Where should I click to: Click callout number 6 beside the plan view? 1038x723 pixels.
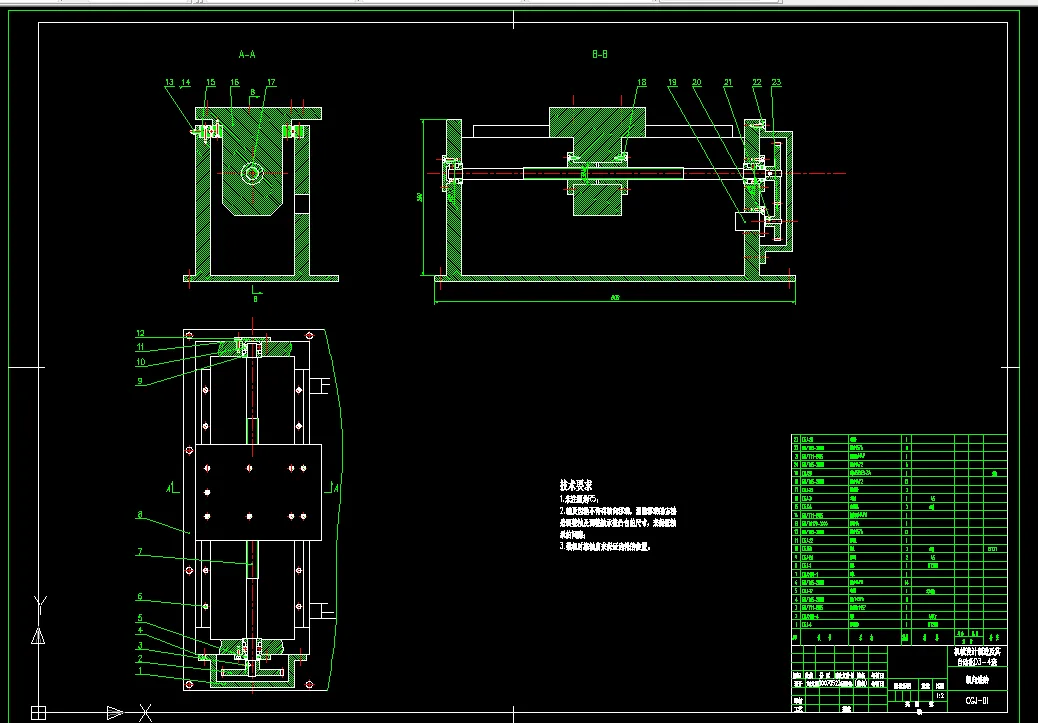(x=140, y=597)
